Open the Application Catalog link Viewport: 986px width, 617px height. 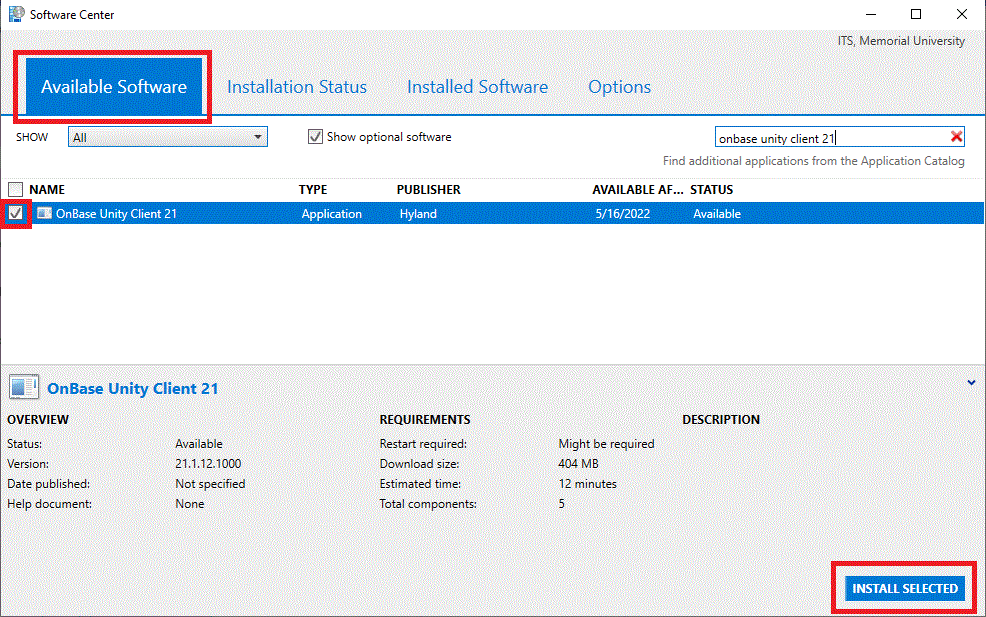(813, 161)
